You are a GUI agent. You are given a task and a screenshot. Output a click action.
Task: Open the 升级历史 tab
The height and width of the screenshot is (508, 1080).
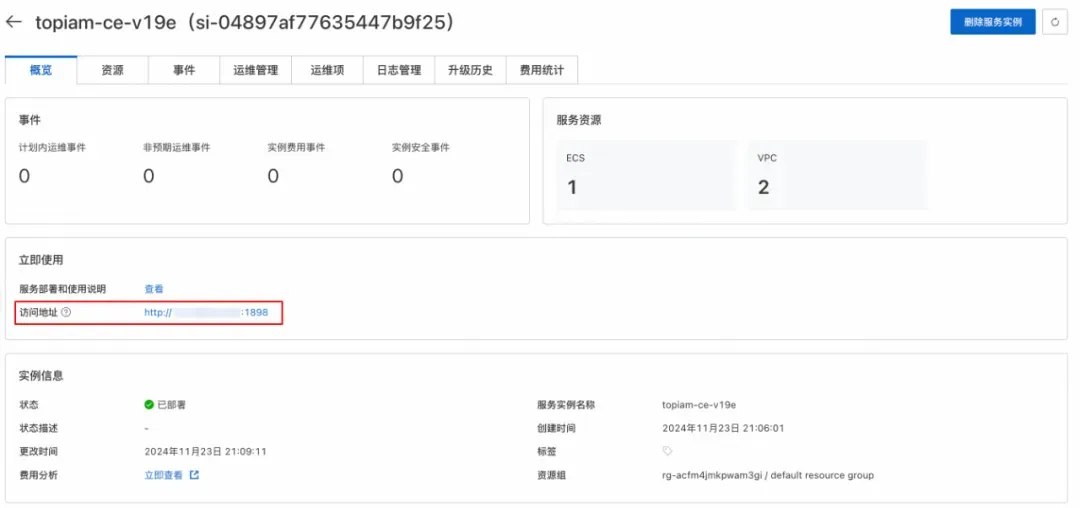[x=470, y=70]
